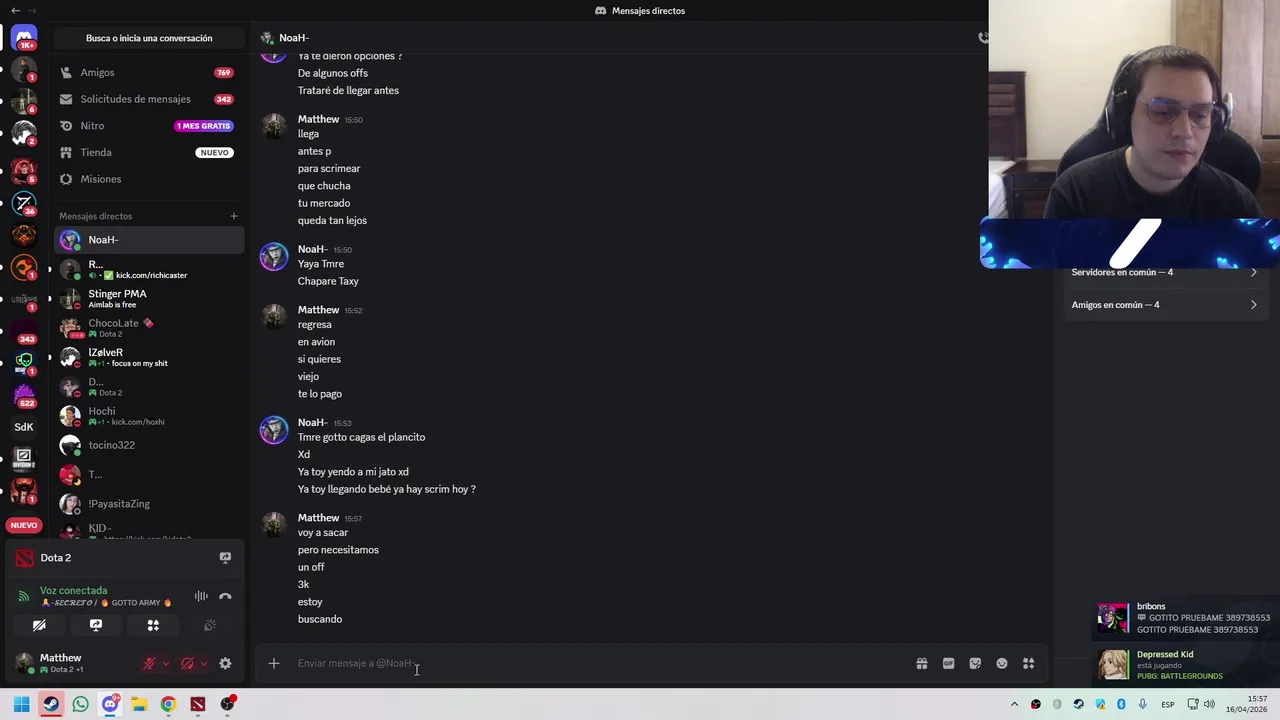Screen dimensions: 1280x720
Task: Click the Misiones quests icon
Action: coord(66,179)
